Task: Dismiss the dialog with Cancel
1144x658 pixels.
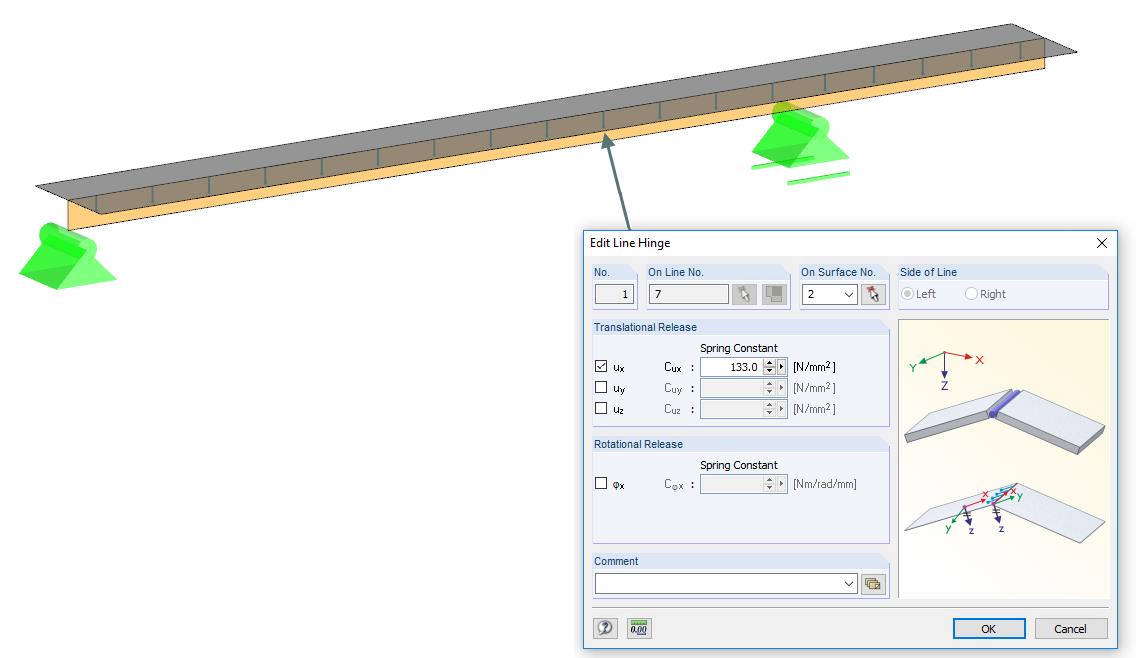Action: click(1070, 628)
